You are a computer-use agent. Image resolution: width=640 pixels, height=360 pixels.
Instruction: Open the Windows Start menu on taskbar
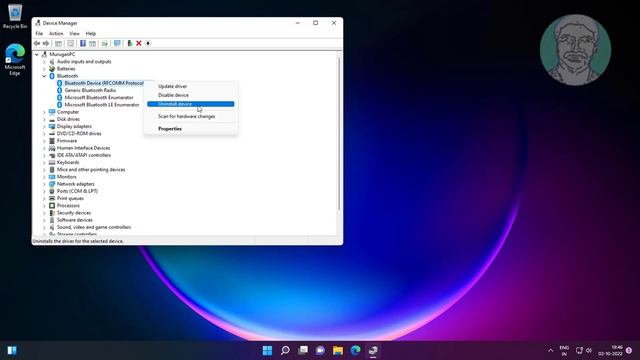(x=267, y=350)
